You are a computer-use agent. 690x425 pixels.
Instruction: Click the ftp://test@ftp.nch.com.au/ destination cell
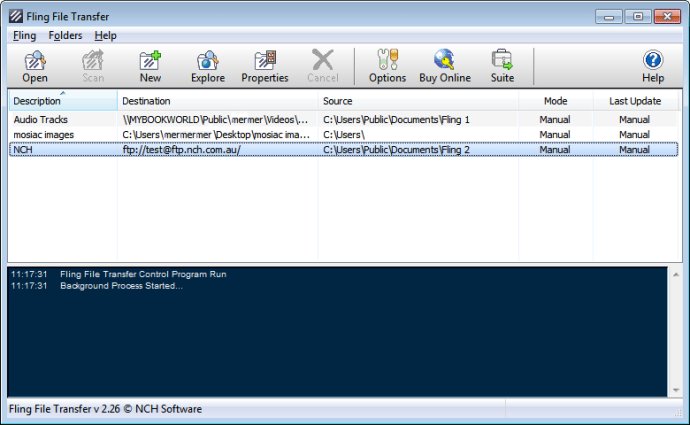(181, 150)
